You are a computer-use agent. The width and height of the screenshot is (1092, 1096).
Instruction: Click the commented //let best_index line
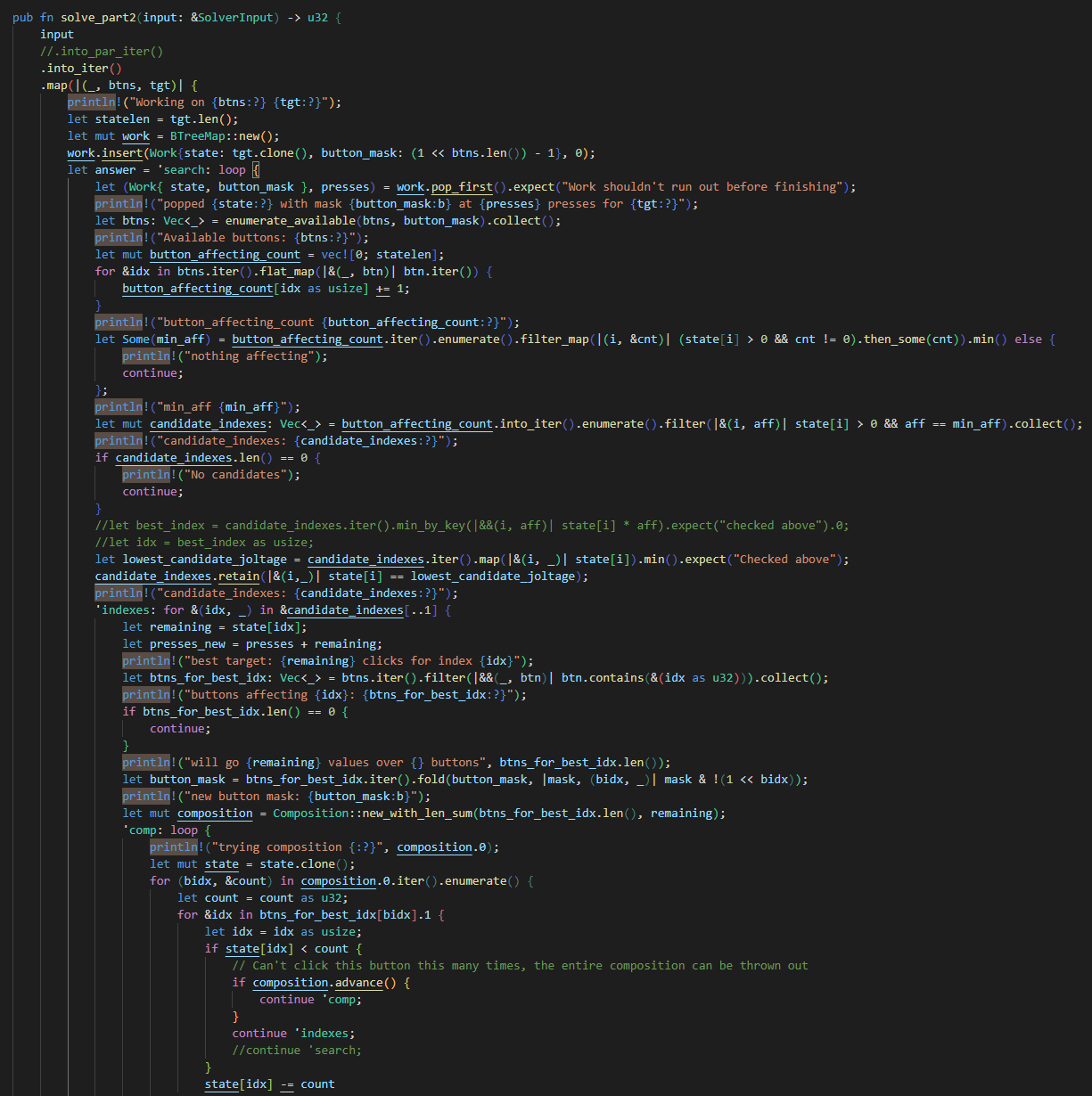tap(472, 525)
